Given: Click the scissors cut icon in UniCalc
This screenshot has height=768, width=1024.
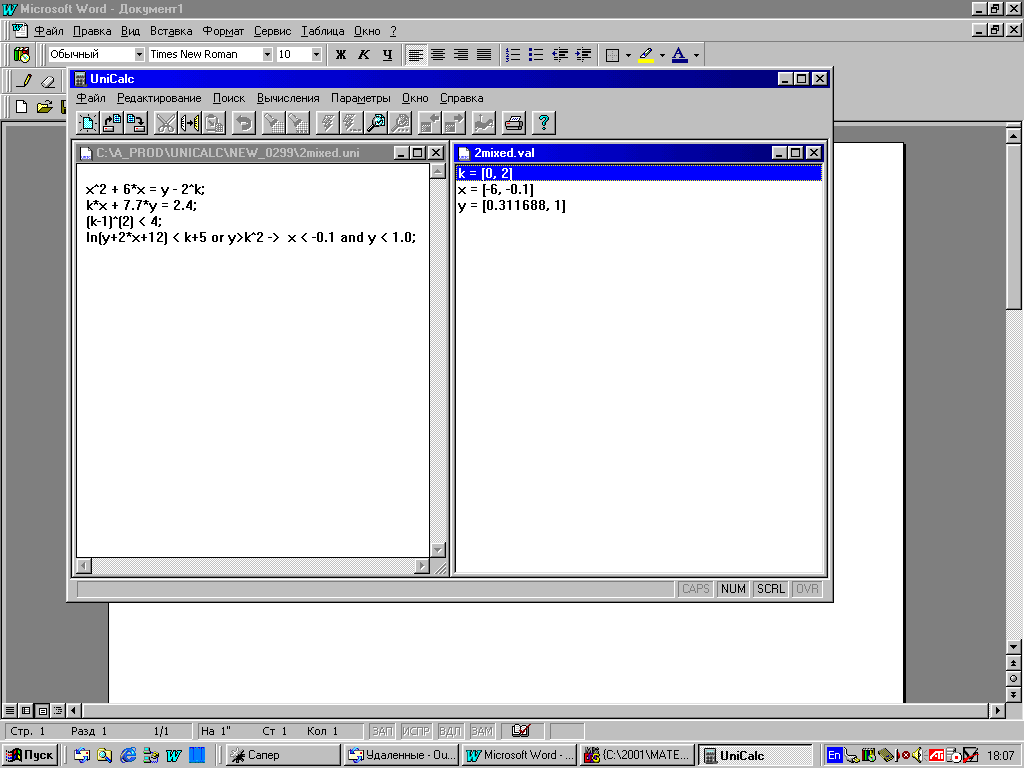Looking at the screenshot, I should click(166, 123).
